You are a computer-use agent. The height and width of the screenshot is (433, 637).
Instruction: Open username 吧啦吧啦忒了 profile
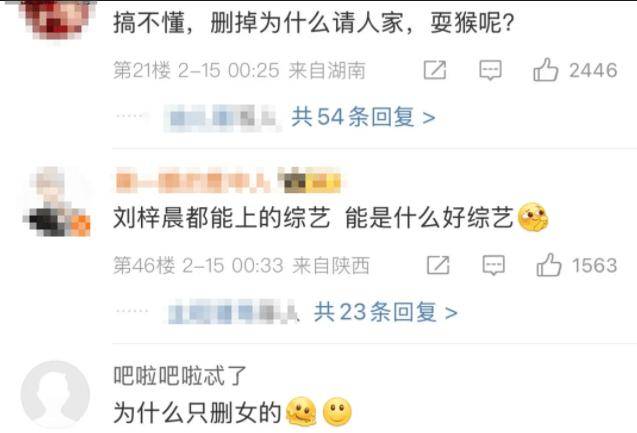[x=180, y=375]
